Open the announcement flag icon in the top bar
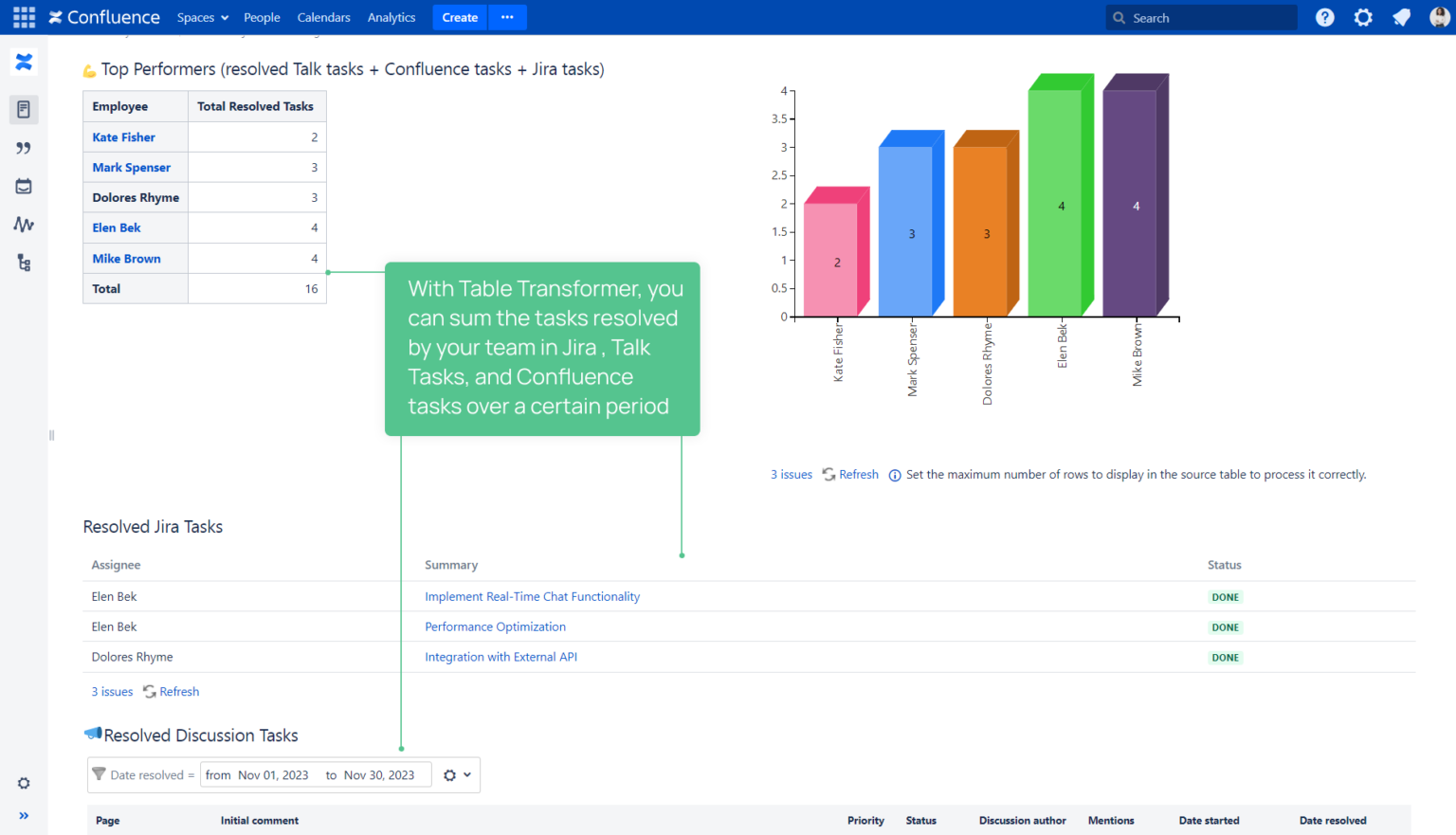Viewport: 1456px width, 835px height. [x=1401, y=17]
